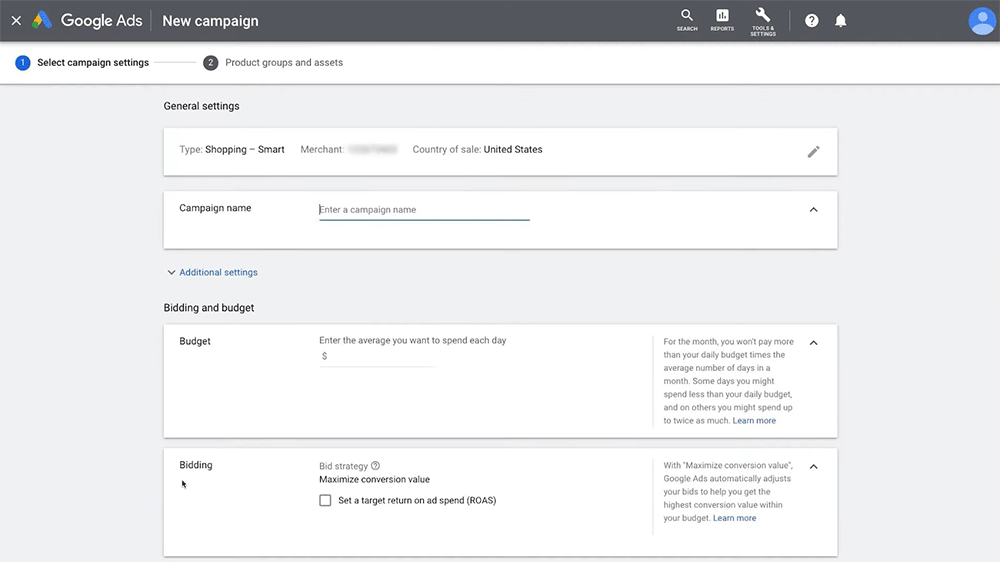
Task: Click Learn more link in Bidding help
Action: (x=734, y=518)
